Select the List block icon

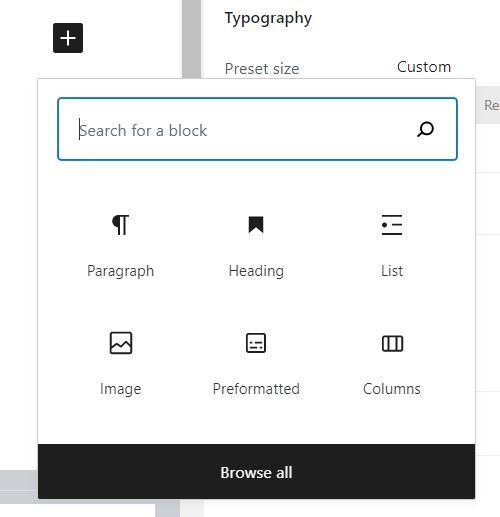[392, 225]
